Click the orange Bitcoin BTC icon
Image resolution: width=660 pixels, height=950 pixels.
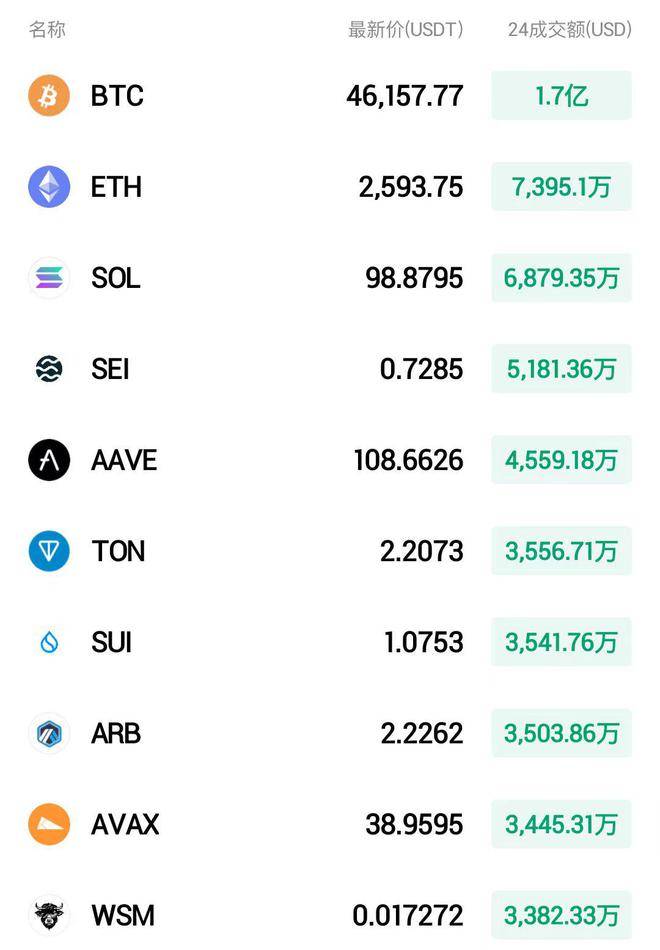tap(49, 96)
